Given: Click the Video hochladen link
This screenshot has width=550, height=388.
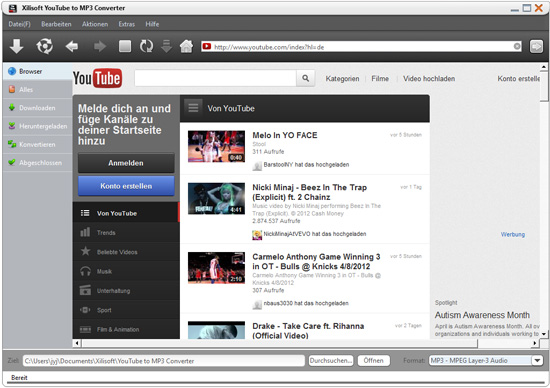Looking at the screenshot, I should [x=429, y=79].
